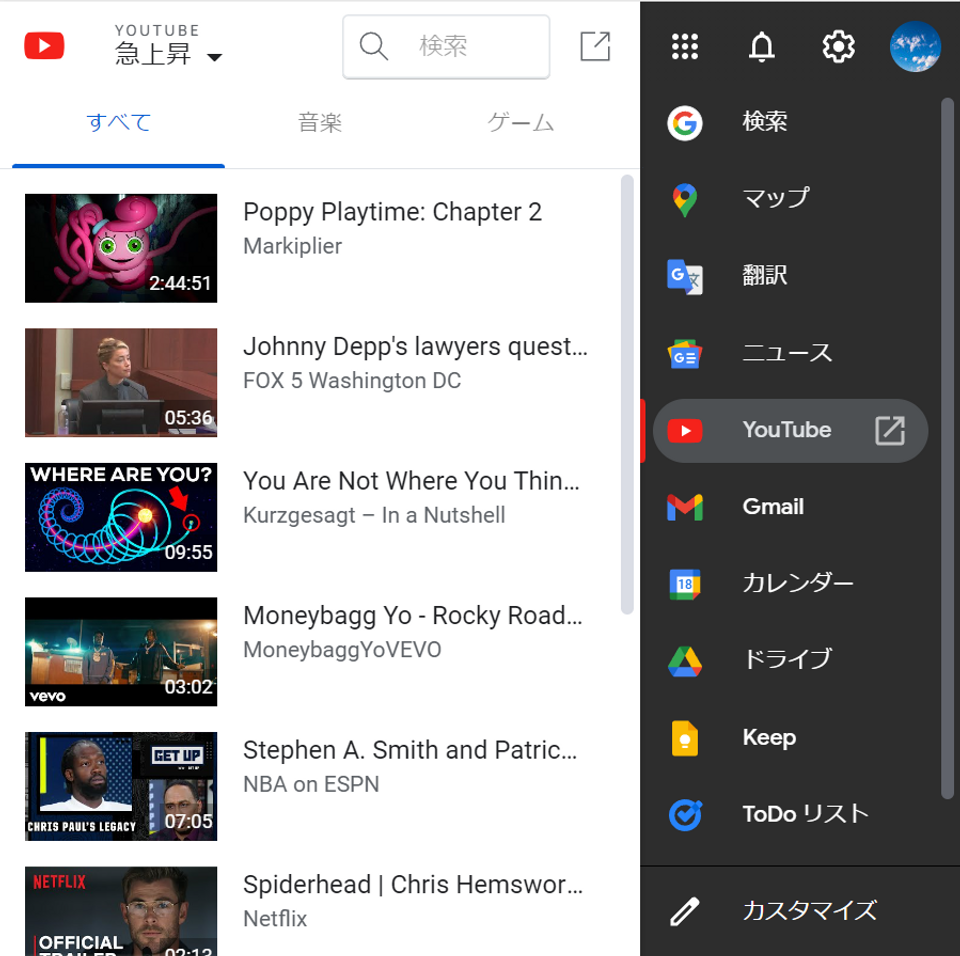The height and width of the screenshot is (956, 960).
Task: Click the Google 検索 icon in sidebar
Action: click(x=685, y=123)
